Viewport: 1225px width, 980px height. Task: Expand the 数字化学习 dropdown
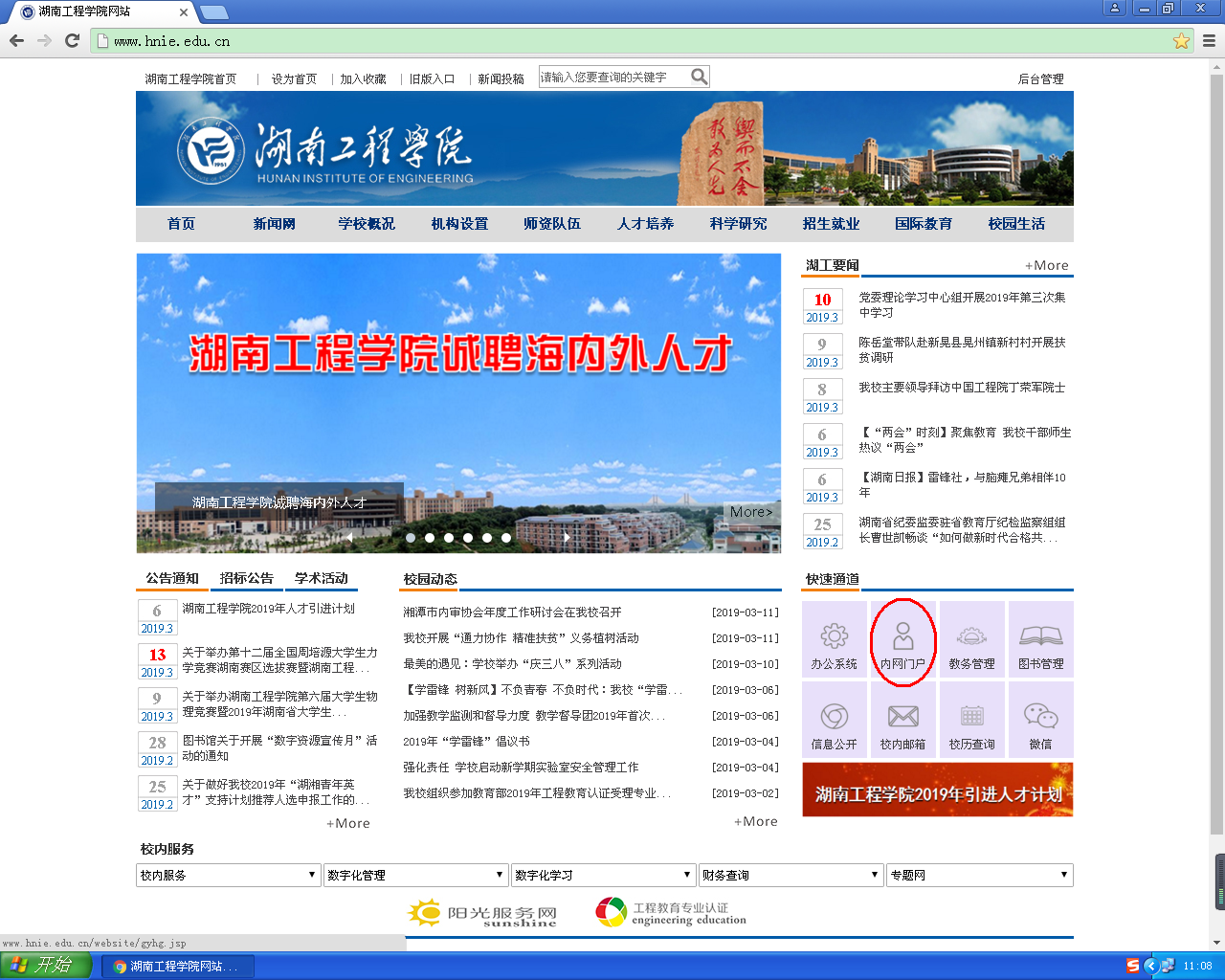603,875
